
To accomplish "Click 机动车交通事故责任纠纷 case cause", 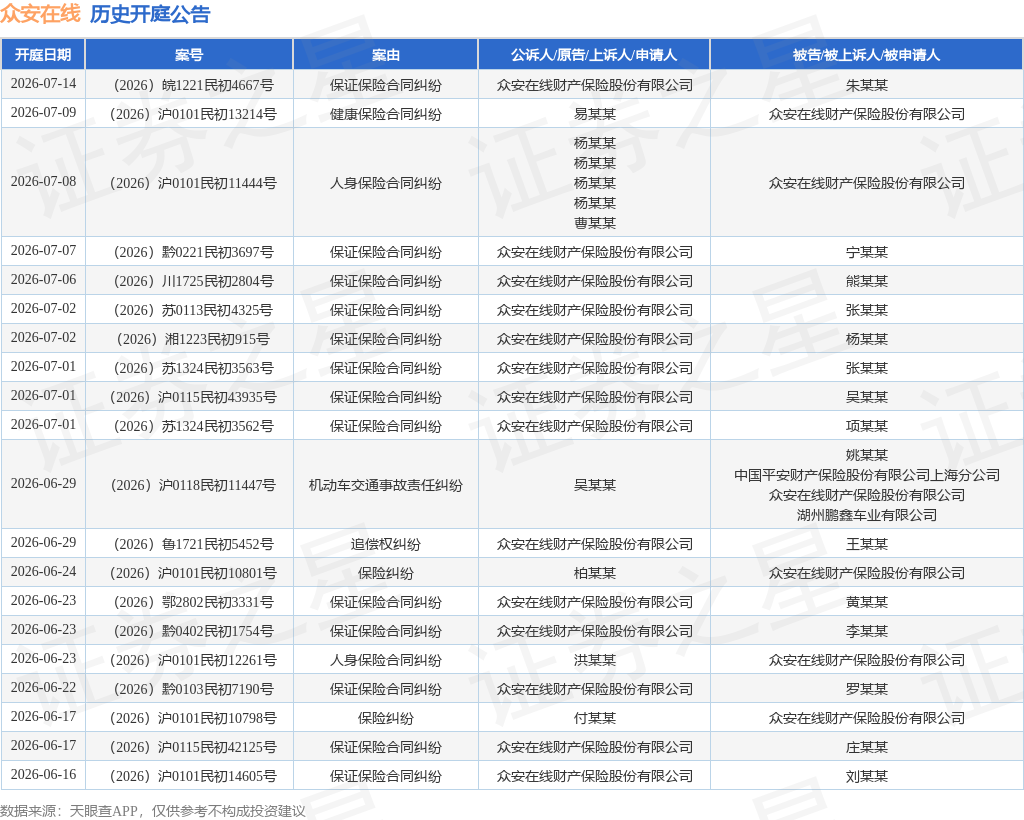I will click(x=385, y=485).
